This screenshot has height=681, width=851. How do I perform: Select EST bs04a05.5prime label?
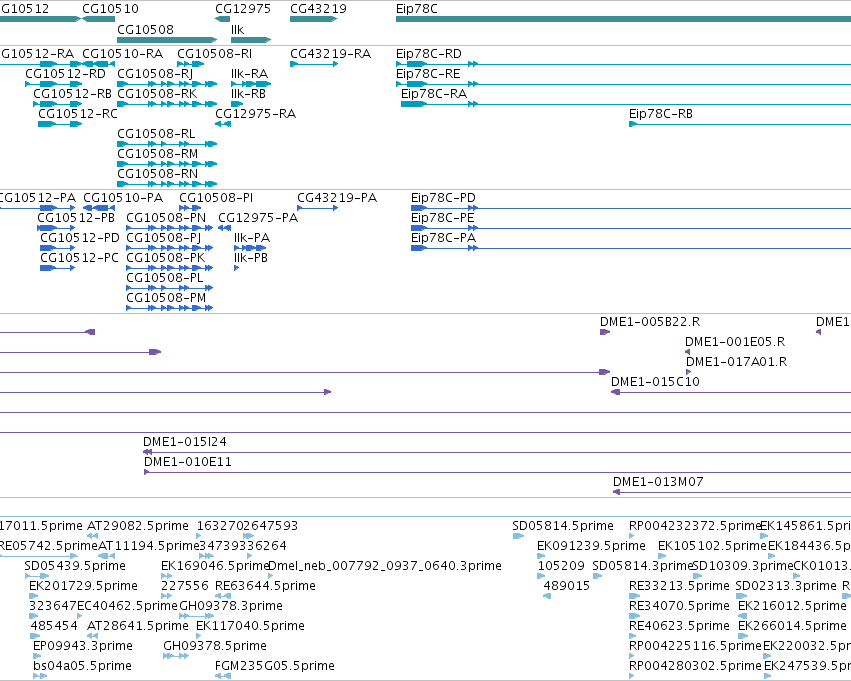pos(82,667)
